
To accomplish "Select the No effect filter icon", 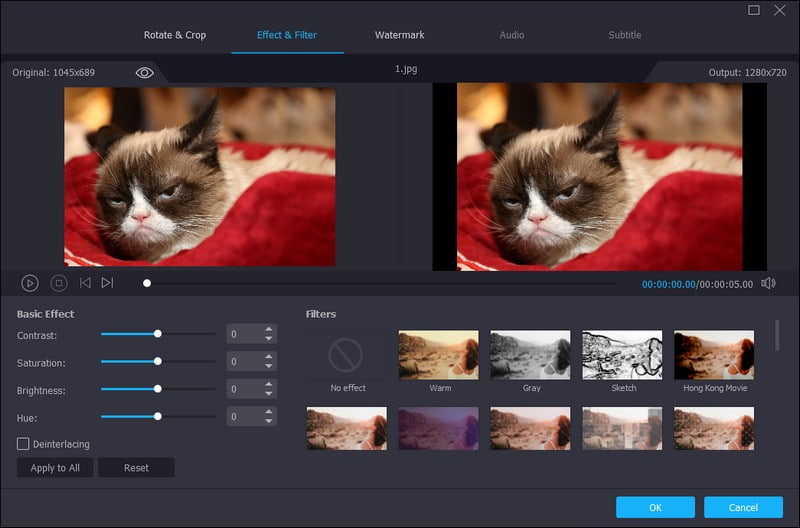I will click(x=347, y=355).
